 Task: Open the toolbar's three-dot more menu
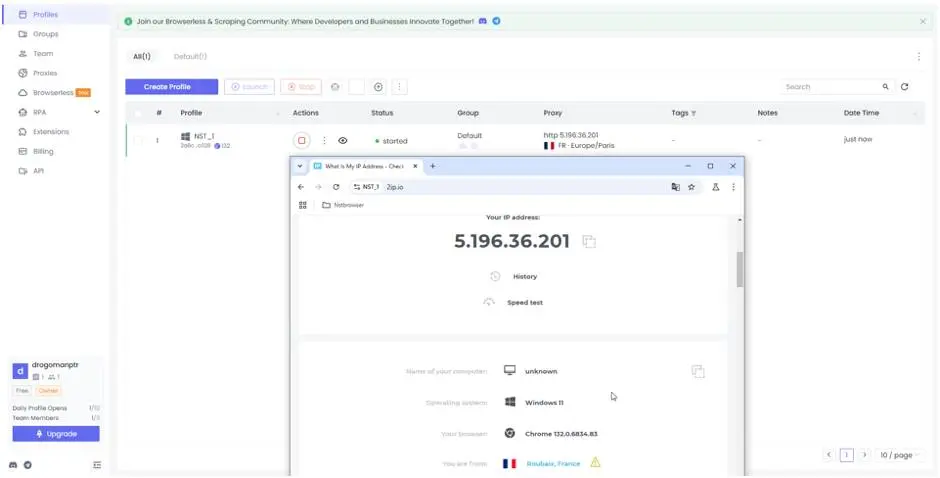tap(399, 87)
